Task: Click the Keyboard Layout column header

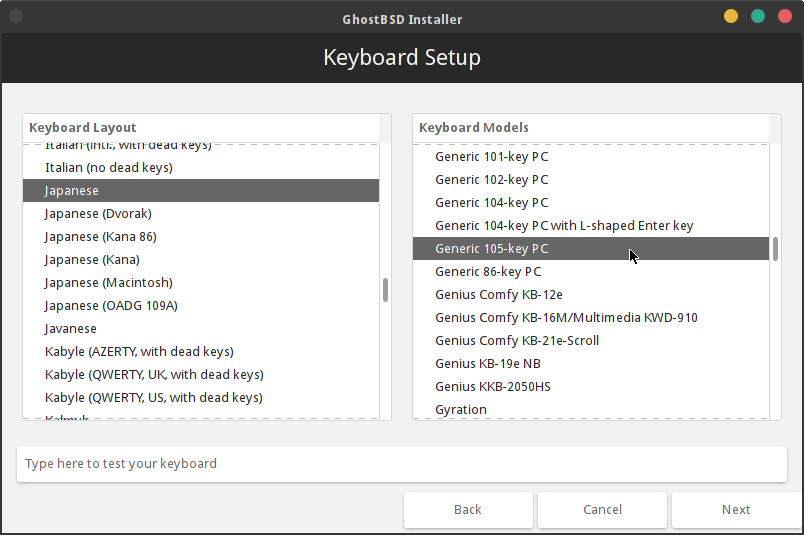Action: pyautogui.click(x=200, y=128)
